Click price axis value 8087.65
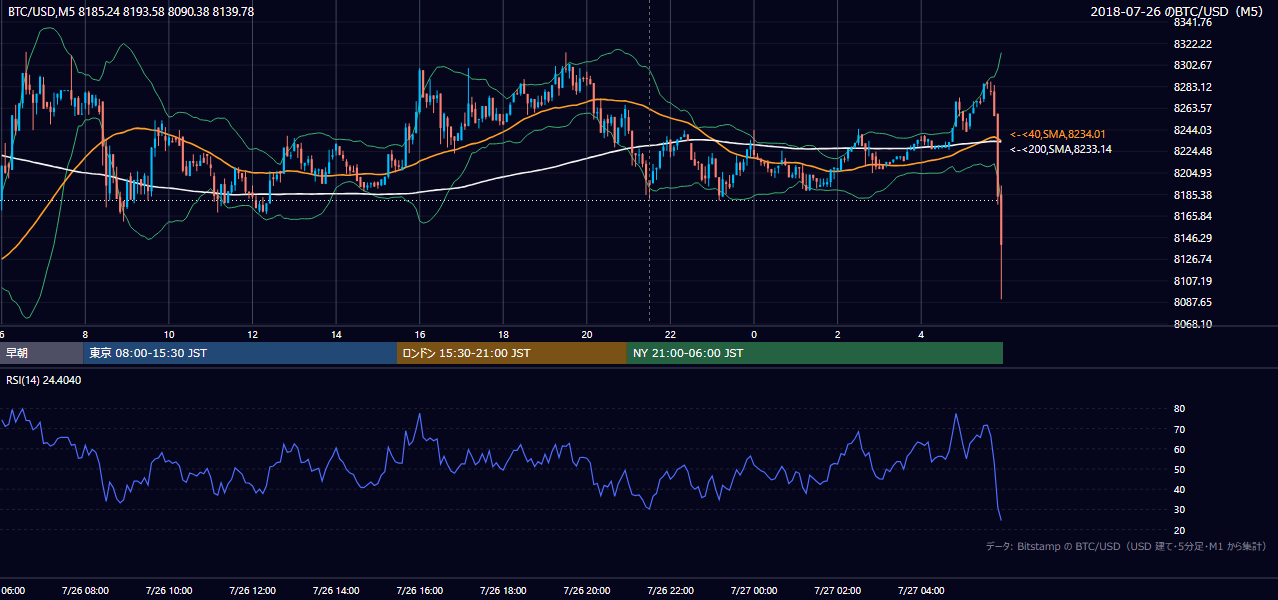Image resolution: width=1278 pixels, height=600 pixels. click(1192, 302)
